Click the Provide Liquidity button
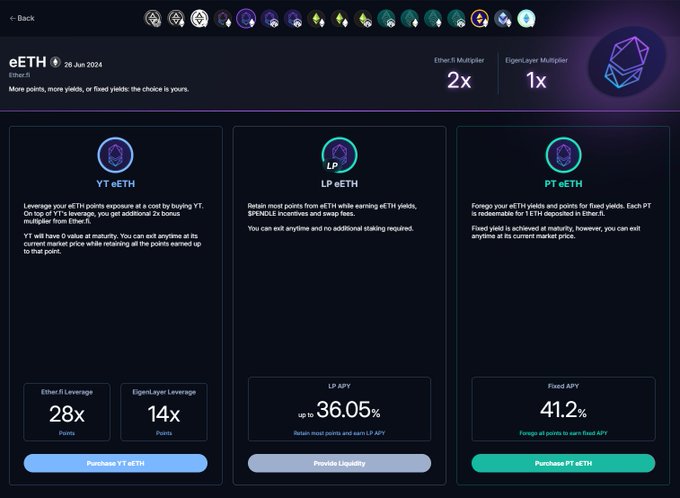Image resolution: width=680 pixels, height=498 pixels. 340,463
